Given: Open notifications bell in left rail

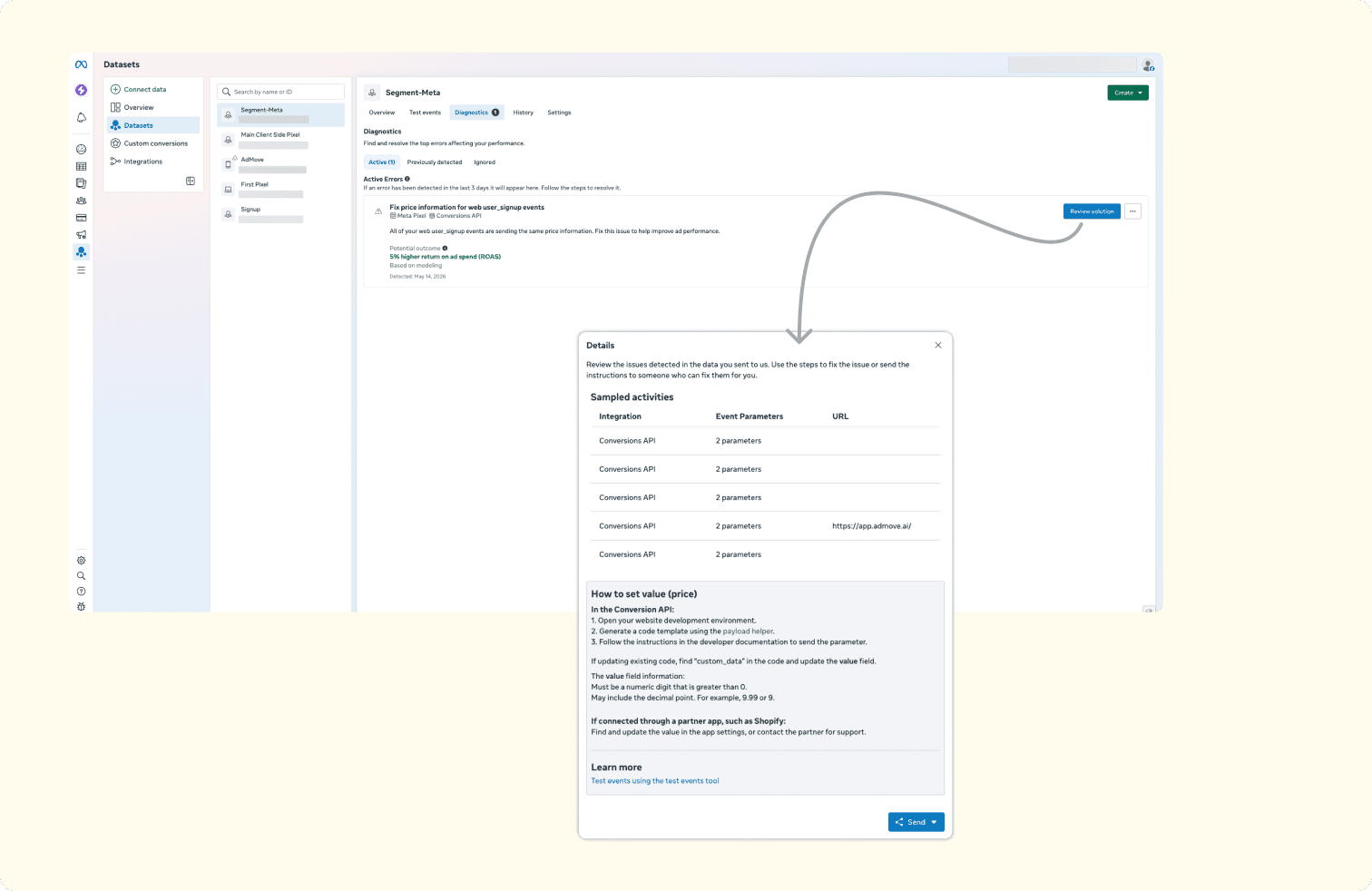Looking at the screenshot, I should pos(81,117).
